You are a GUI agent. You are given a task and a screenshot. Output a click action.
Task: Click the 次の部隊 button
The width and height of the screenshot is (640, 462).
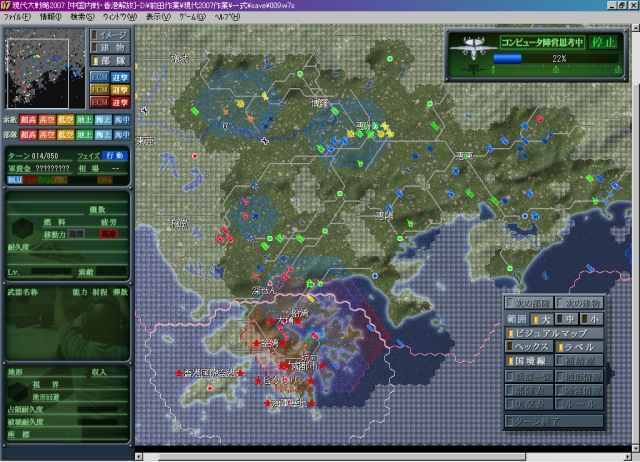click(x=529, y=303)
